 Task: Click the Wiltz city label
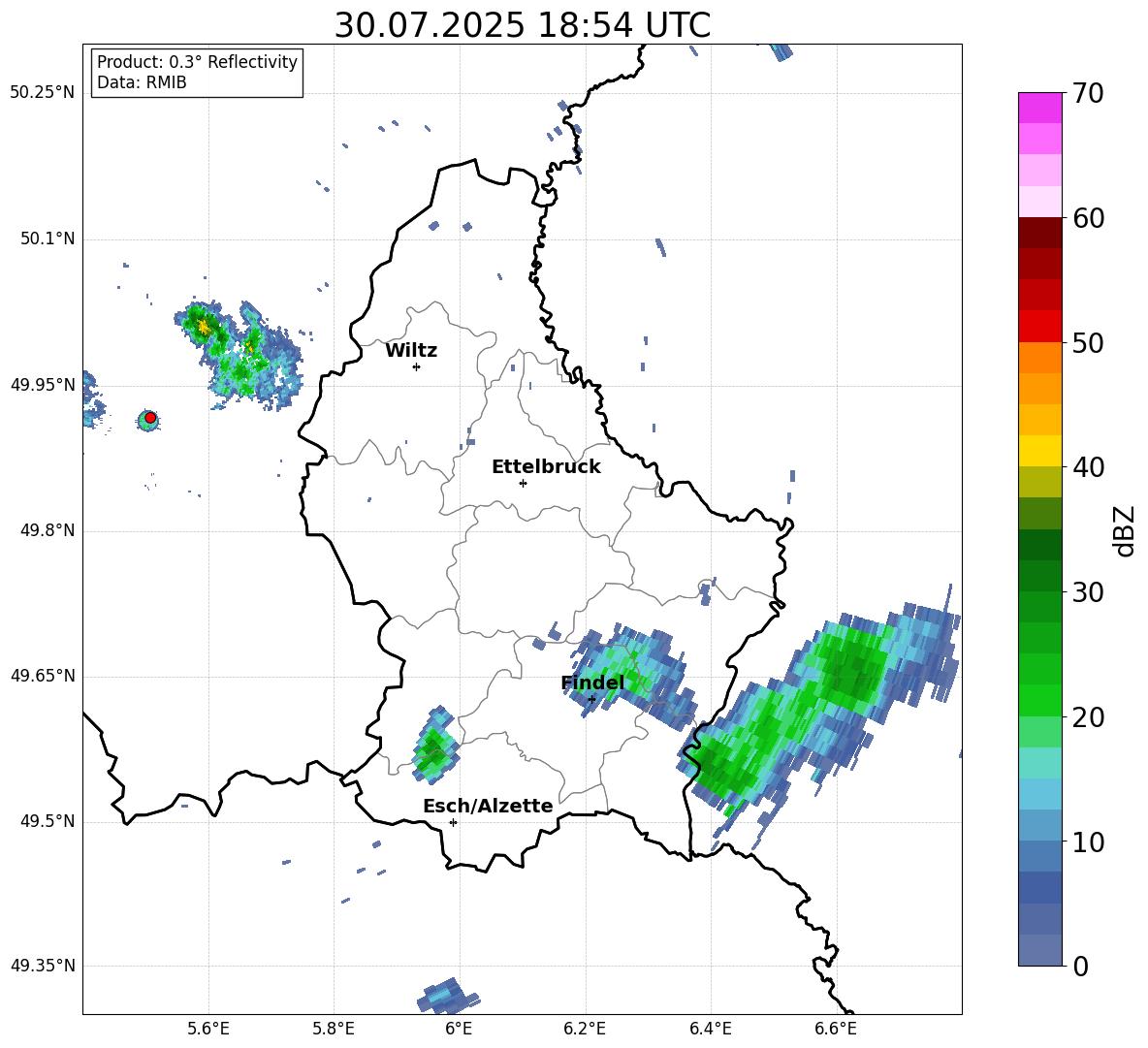point(411,351)
